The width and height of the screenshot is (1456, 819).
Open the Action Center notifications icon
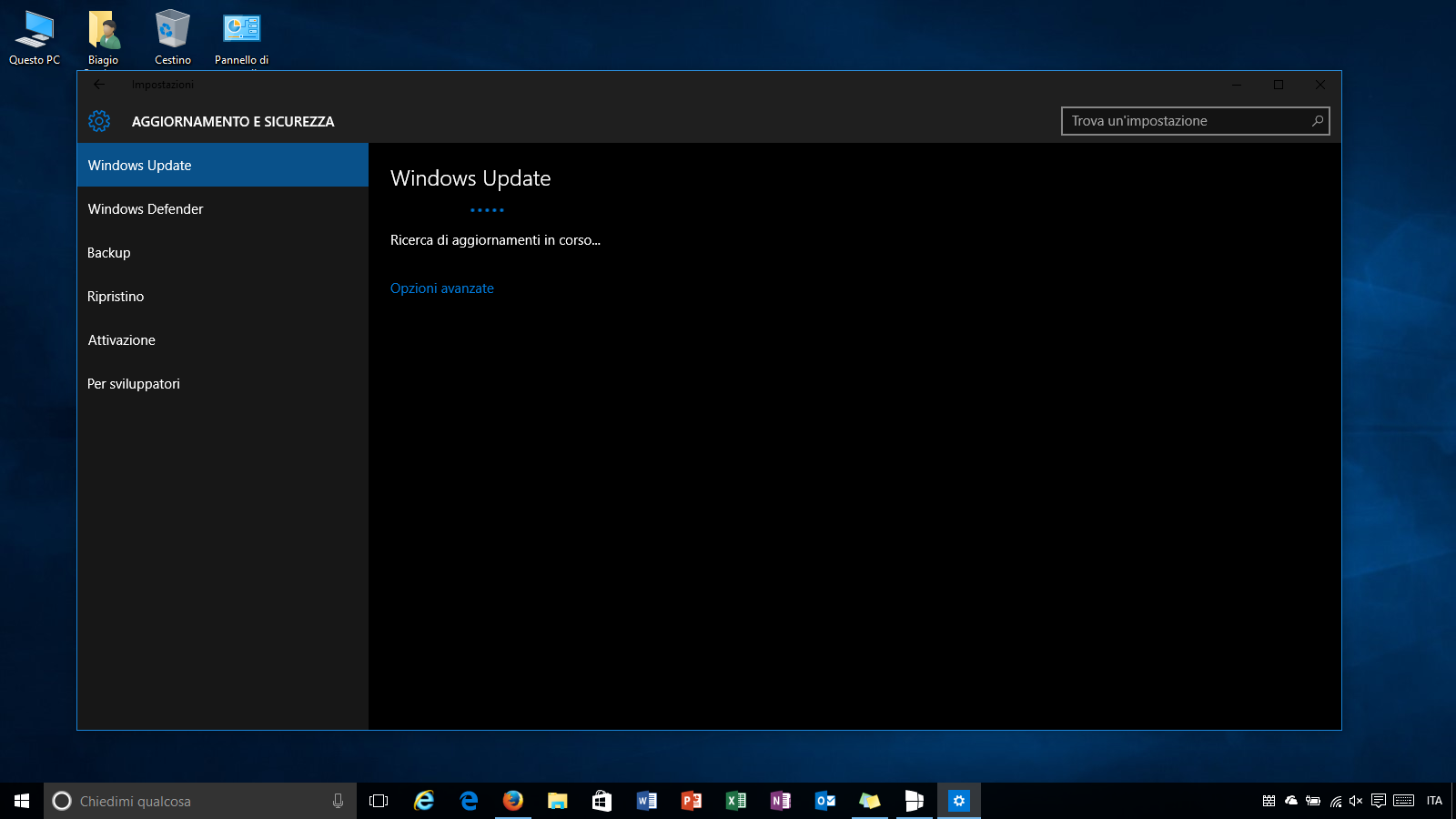(1379, 801)
